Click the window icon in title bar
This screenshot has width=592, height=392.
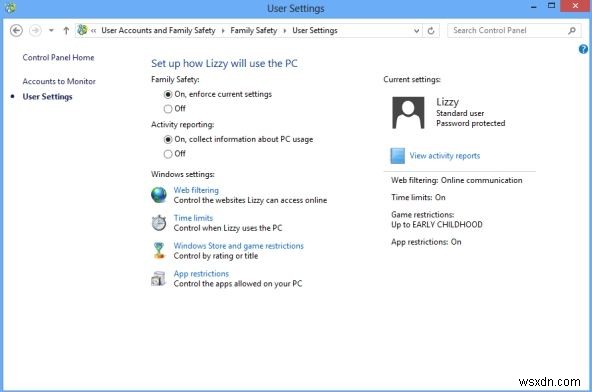10,8
